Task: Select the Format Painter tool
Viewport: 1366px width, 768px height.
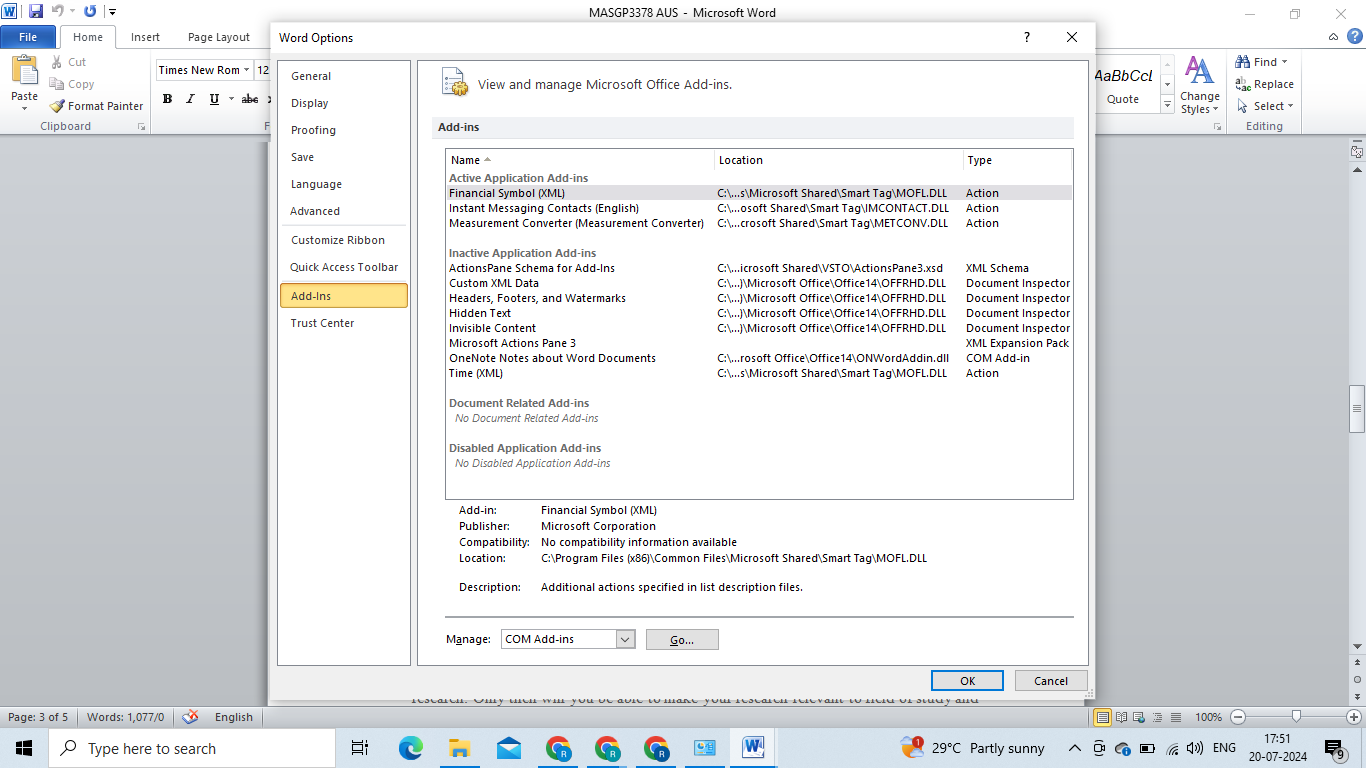Action: tap(96, 106)
